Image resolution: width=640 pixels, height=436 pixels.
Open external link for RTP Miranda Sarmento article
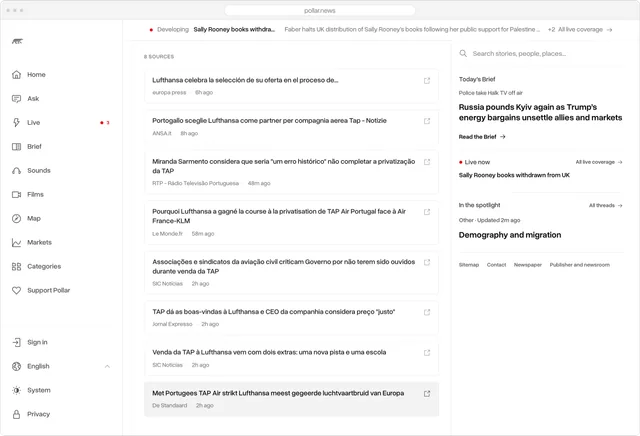(x=427, y=162)
